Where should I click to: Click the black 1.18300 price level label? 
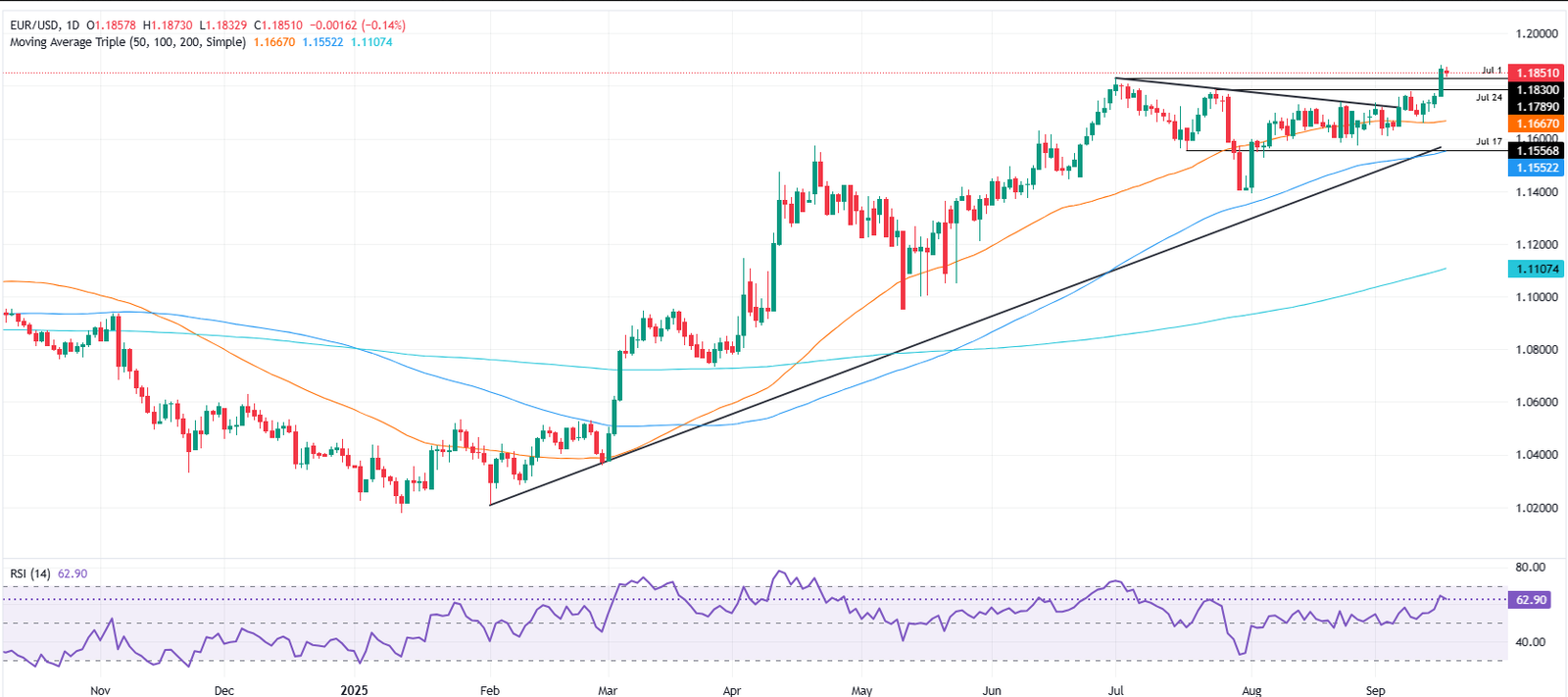pos(1537,90)
